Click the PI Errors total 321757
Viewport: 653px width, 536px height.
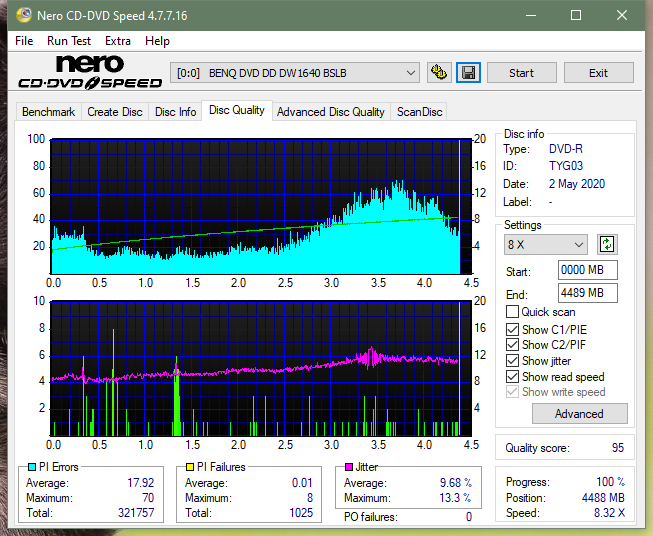pos(136,513)
